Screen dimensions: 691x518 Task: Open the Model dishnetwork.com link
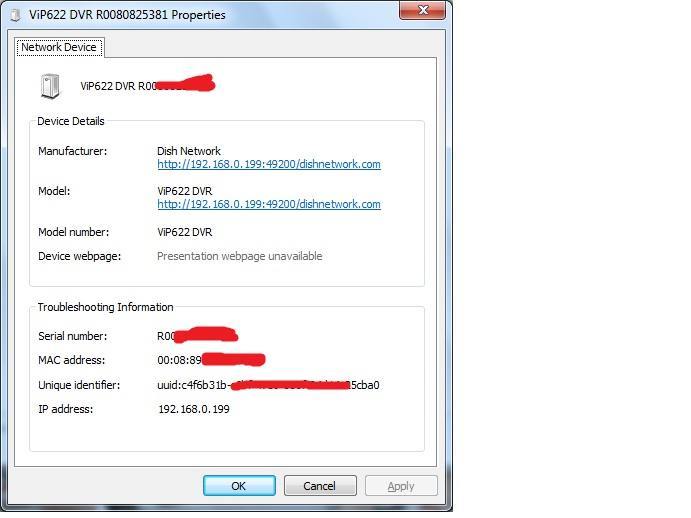(269, 204)
